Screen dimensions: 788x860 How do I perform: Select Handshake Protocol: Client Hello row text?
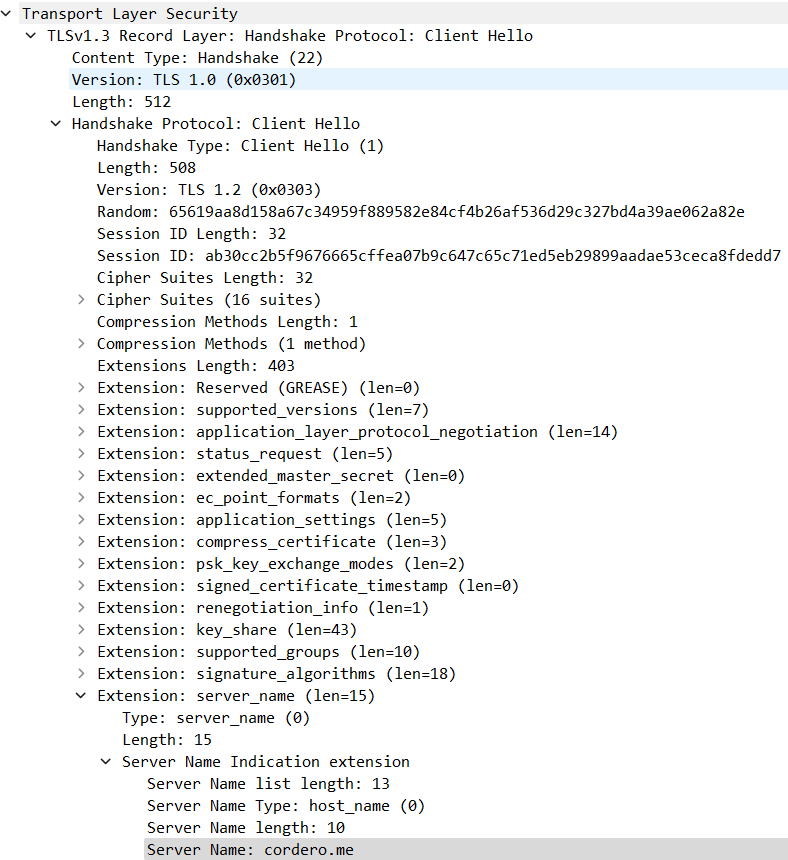[216, 123]
